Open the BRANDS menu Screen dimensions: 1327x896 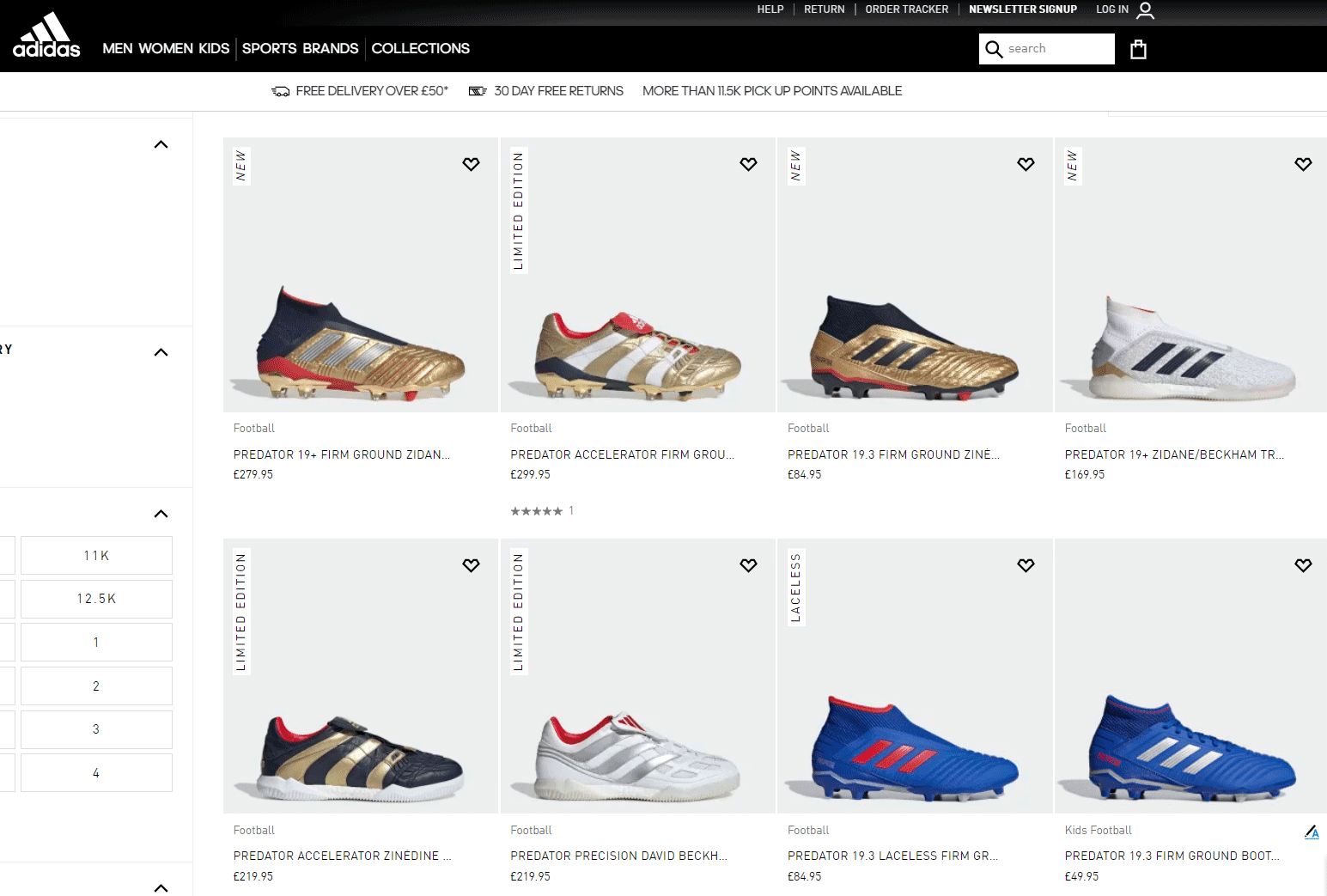330,49
